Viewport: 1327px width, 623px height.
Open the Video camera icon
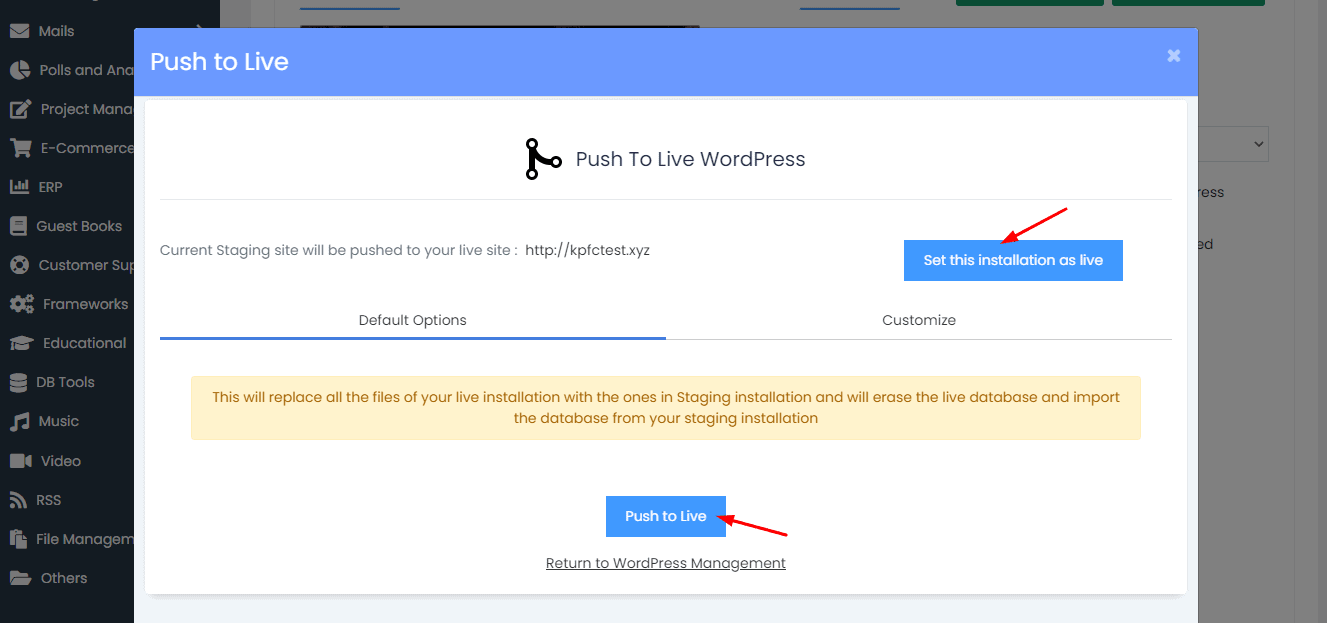20,461
